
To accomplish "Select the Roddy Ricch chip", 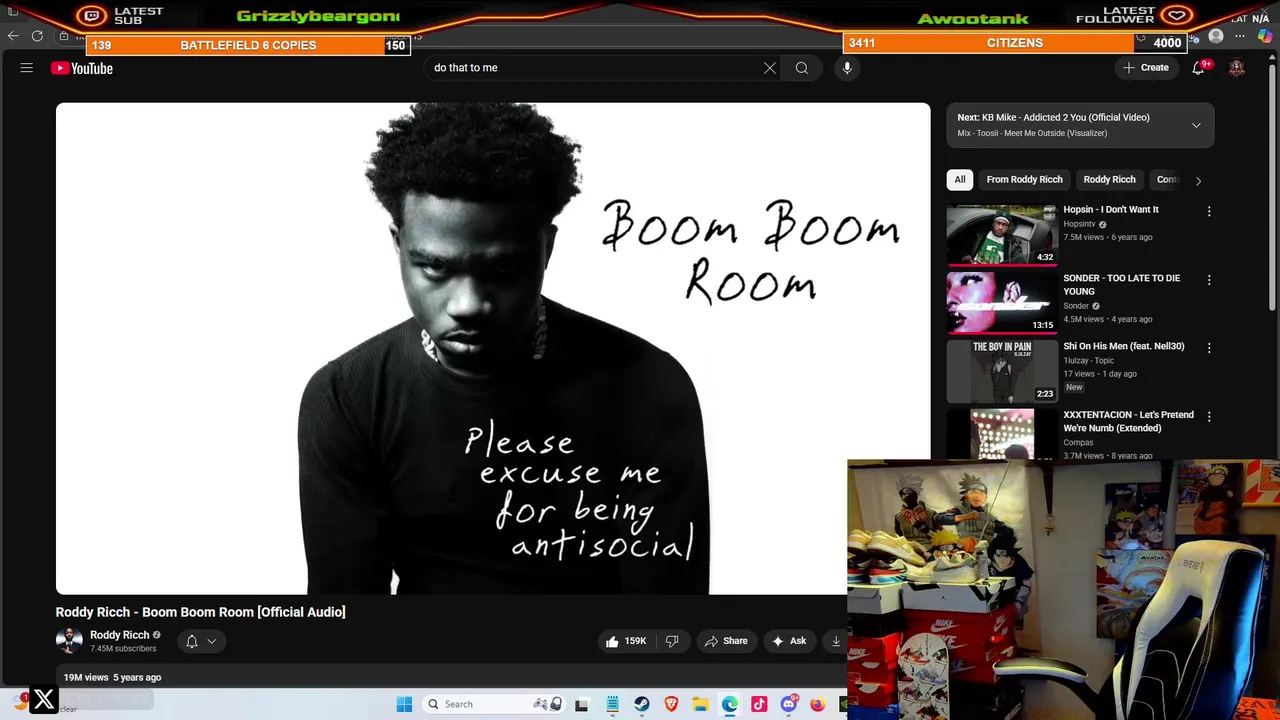I will 1109,180.
